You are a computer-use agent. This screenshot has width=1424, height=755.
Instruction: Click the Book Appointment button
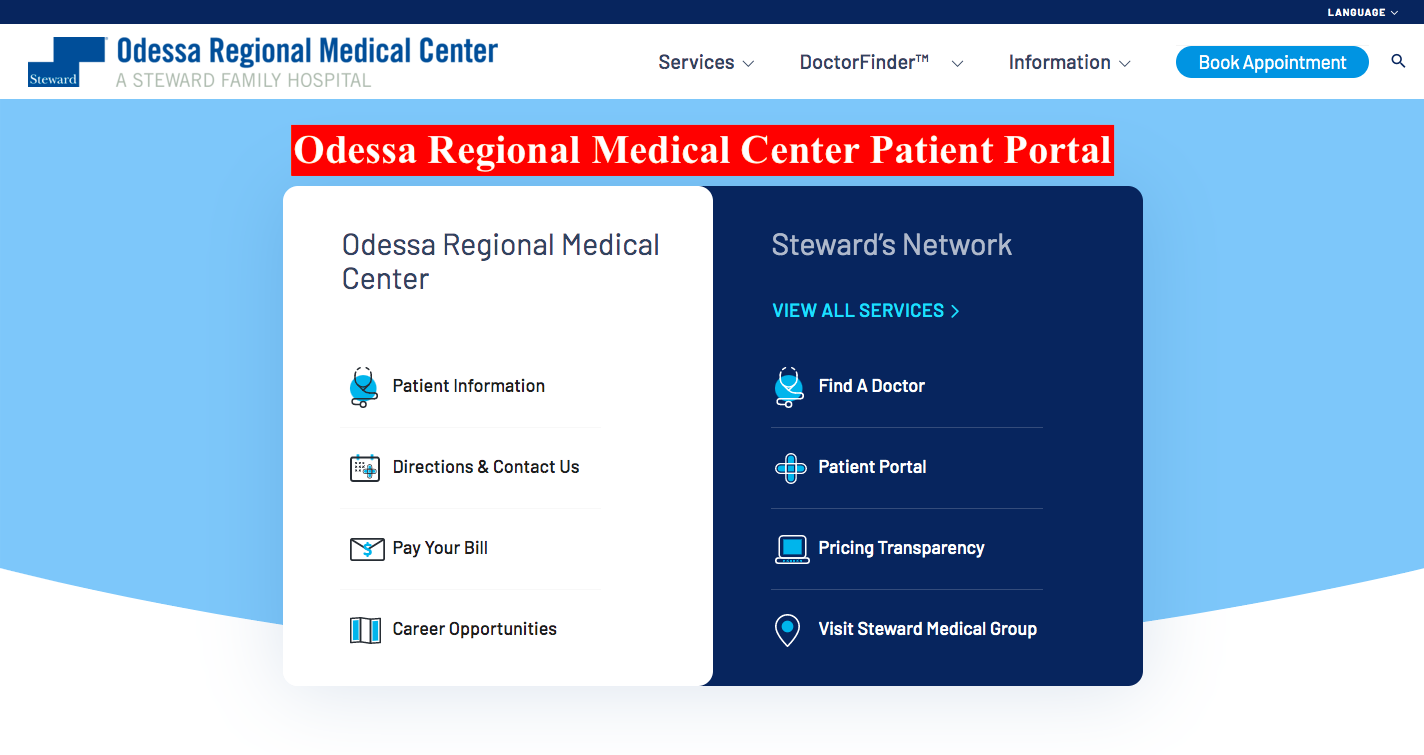click(1272, 62)
